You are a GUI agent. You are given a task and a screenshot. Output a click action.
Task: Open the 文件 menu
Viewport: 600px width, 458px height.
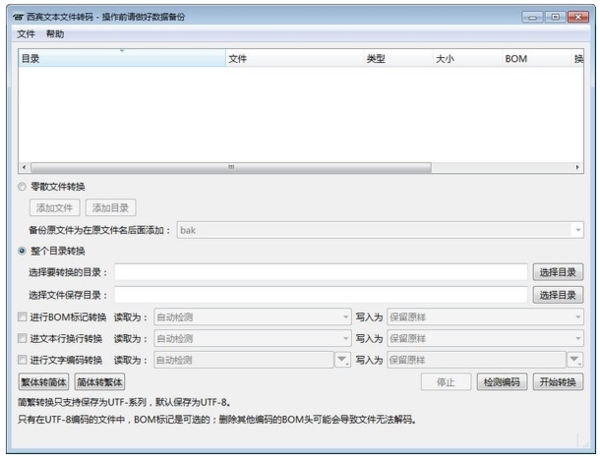pyautogui.click(x=25, y=34)
